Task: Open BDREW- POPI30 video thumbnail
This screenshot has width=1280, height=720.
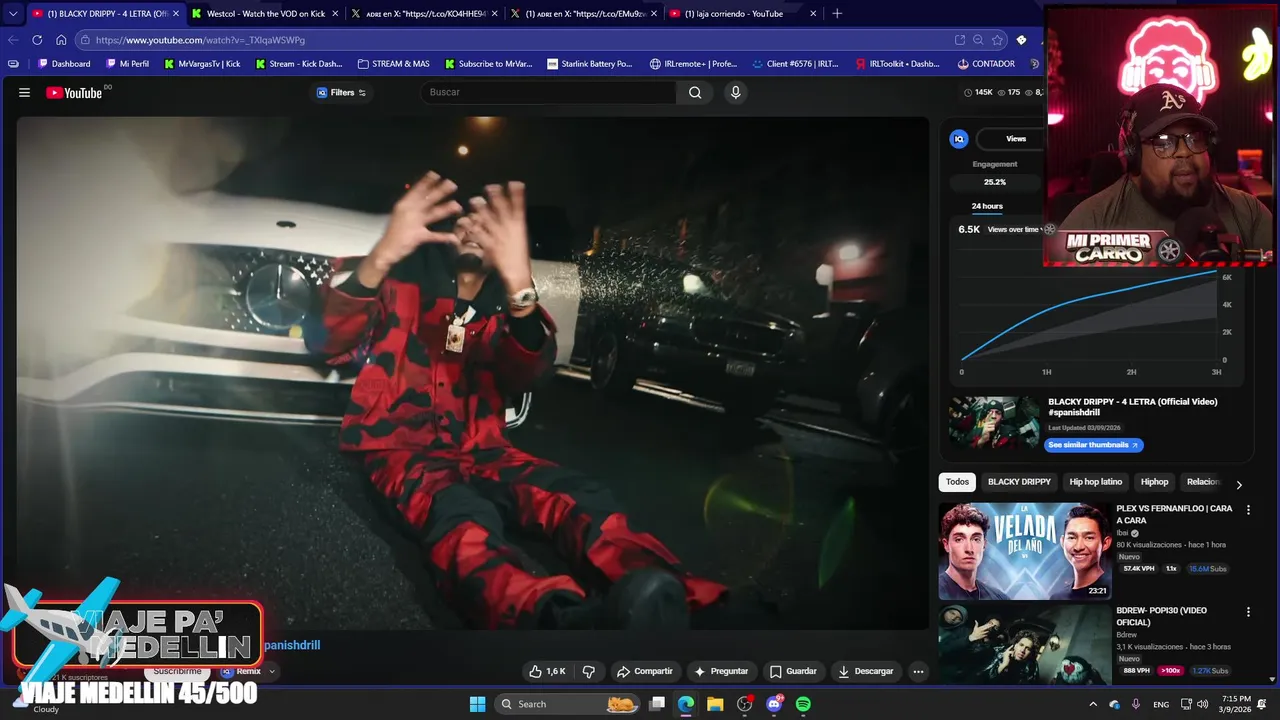Action: click(1024, 645)
